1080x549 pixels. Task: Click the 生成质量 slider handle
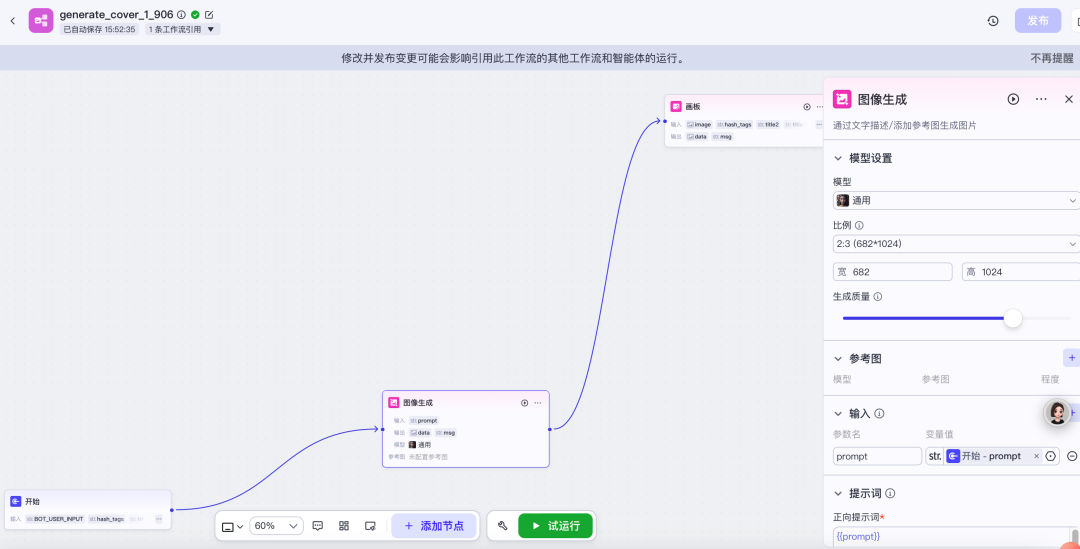(1013, 318)
